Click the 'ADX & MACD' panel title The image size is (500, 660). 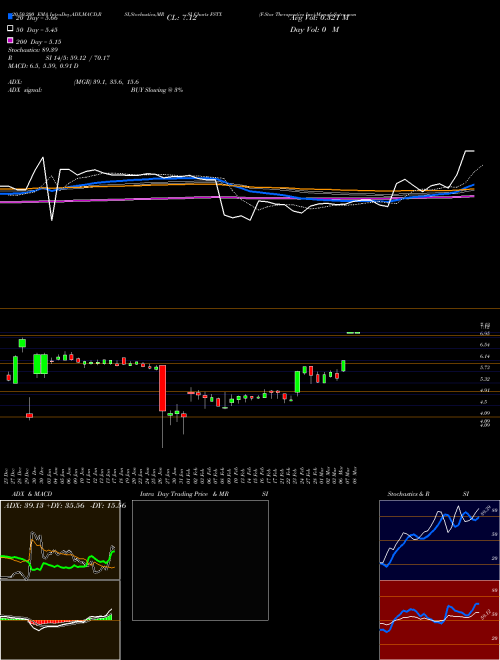pyautogui.click(x=32, y=494)
